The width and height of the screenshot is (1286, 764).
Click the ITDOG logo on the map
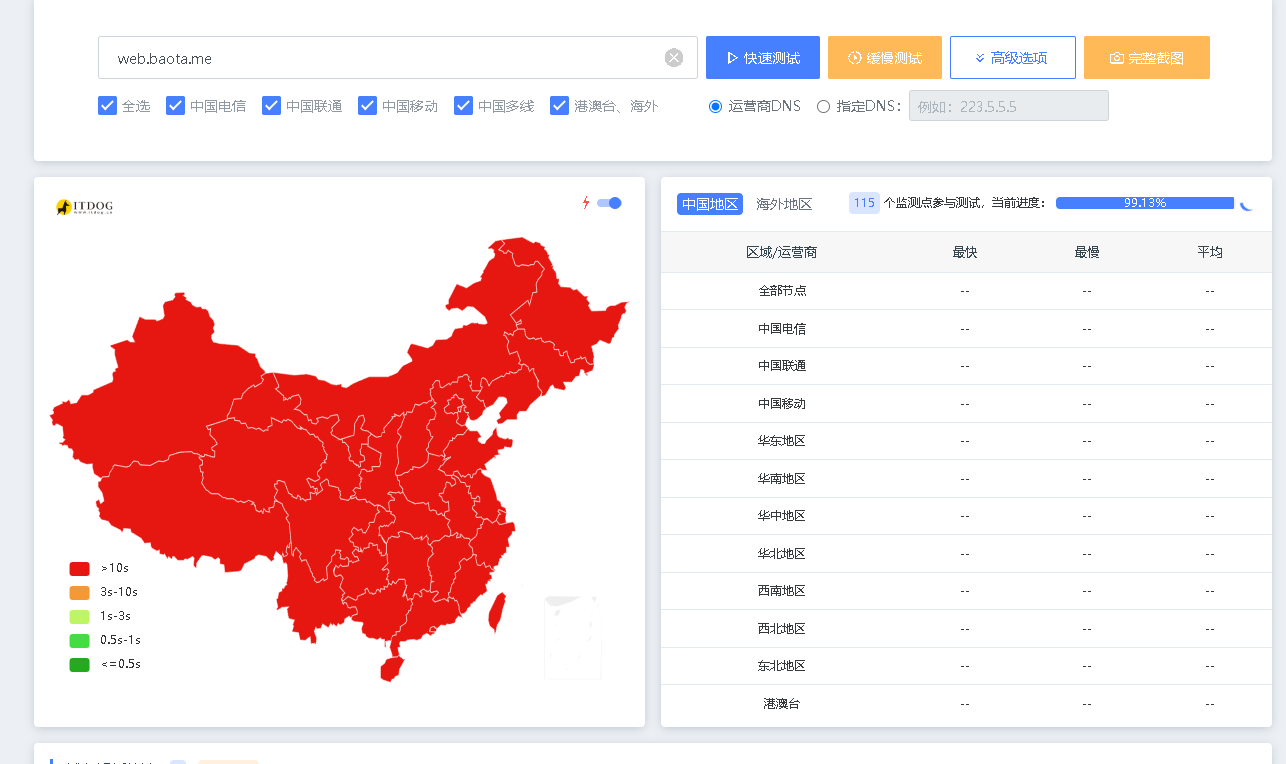[84, 207]
